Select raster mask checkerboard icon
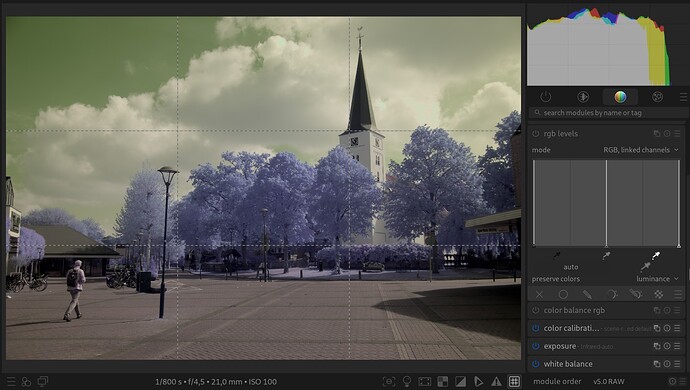 pyautogui.click(x=659, y=294)
